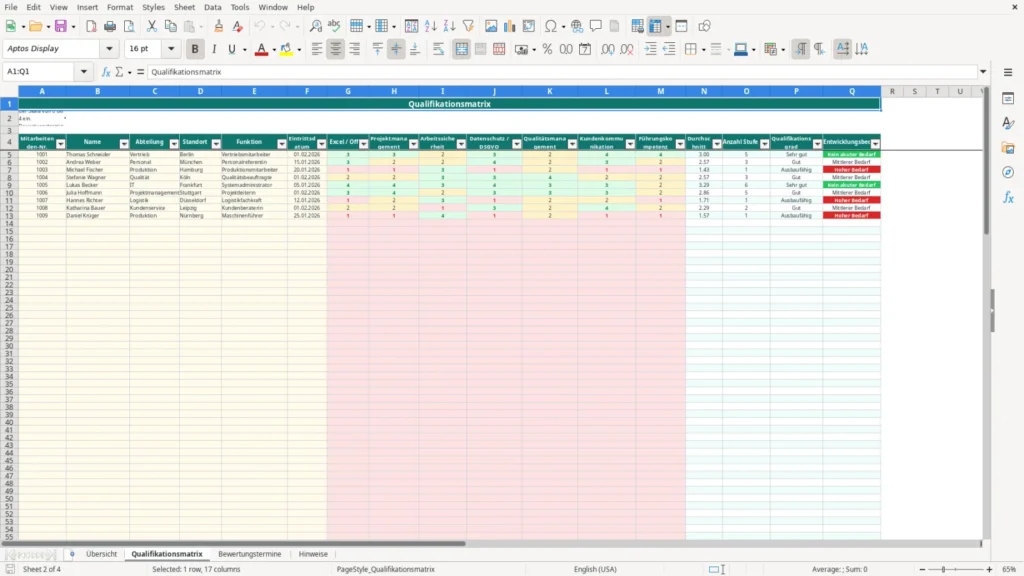Click the Copy icon

pyautogui.click(x=170, y=26)
